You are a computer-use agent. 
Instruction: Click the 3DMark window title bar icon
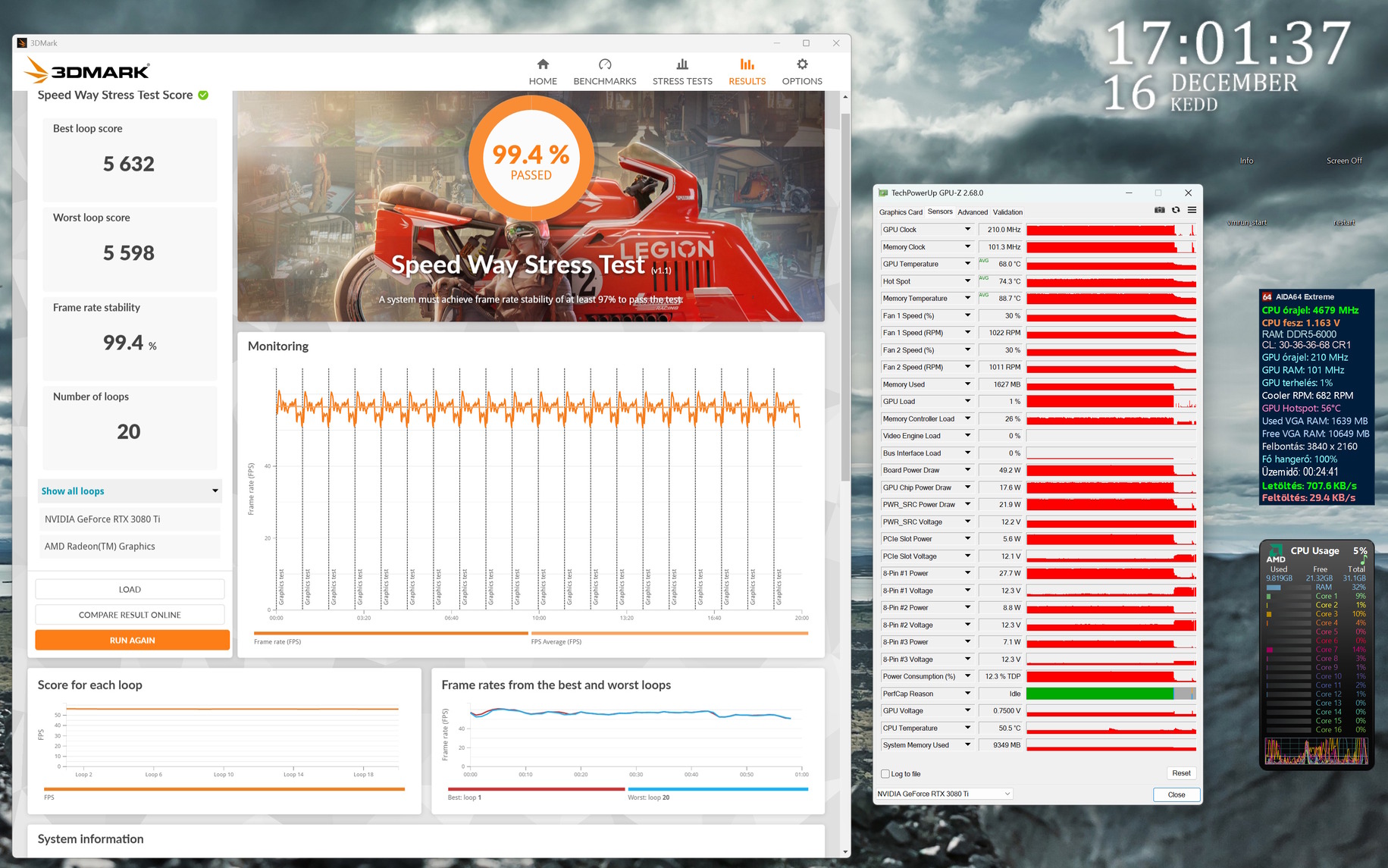[x=22, y=43]
